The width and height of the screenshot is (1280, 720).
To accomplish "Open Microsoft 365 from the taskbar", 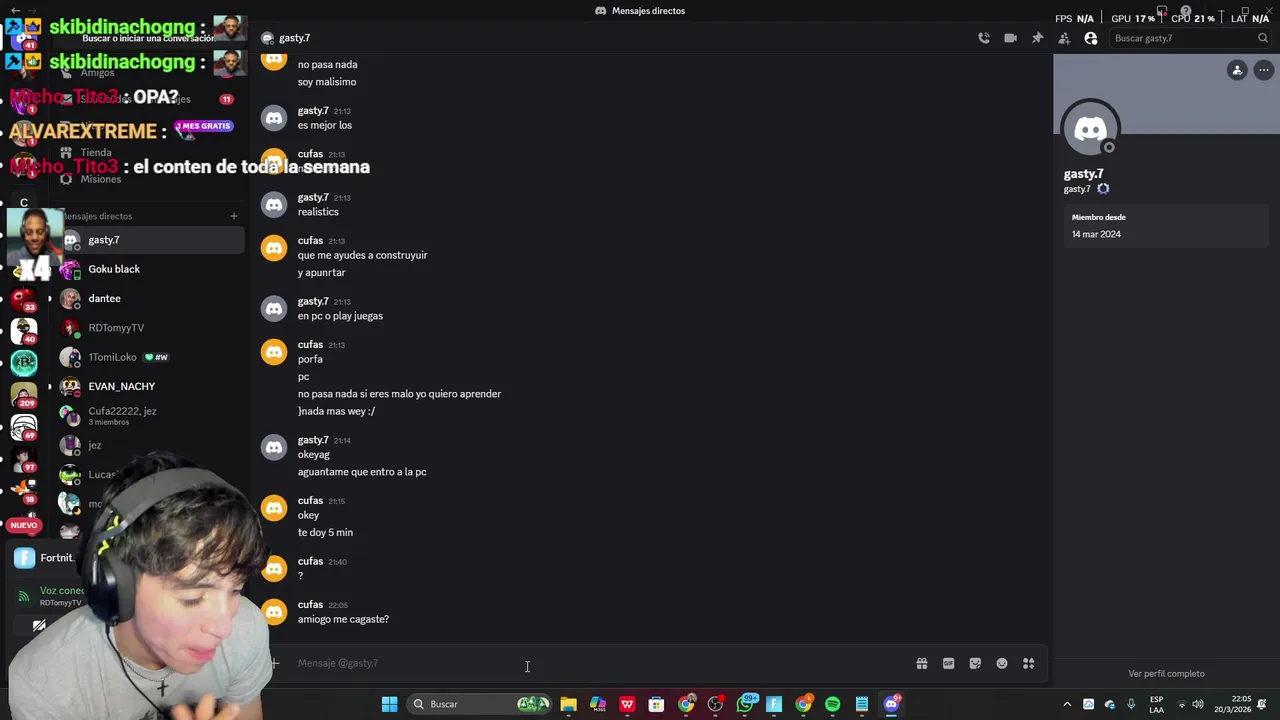I will (598, 704).
